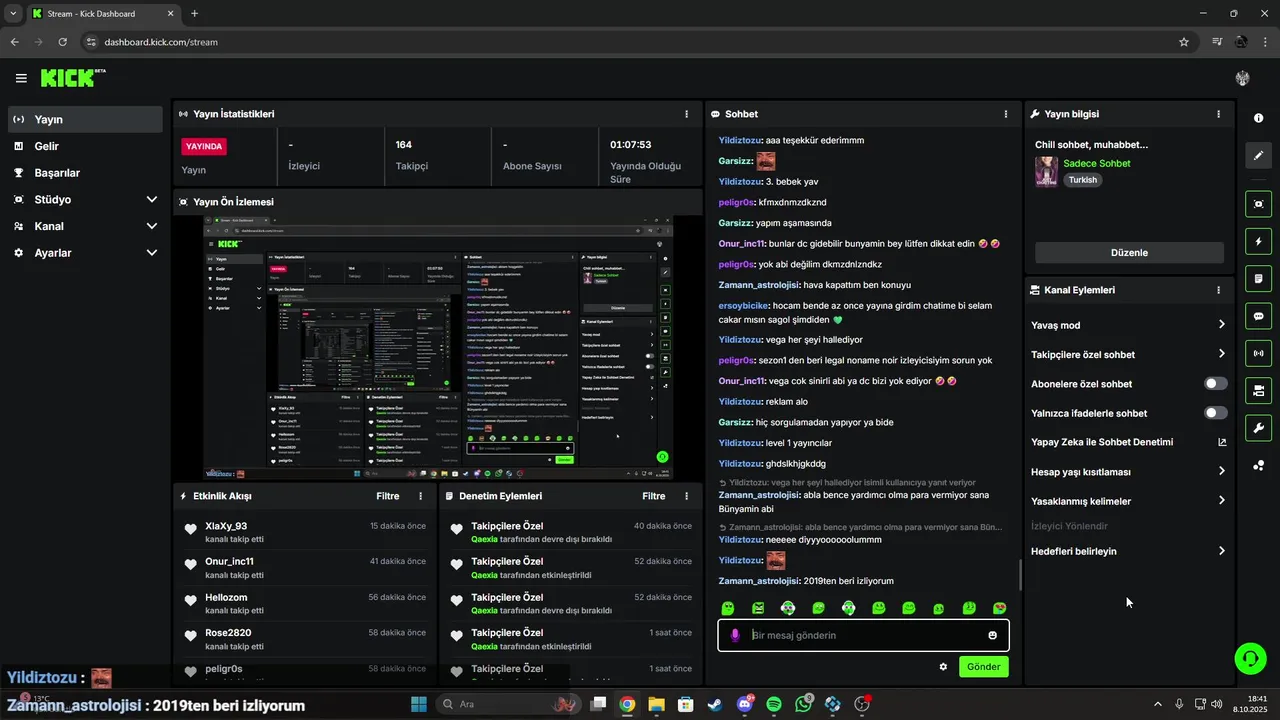Screen dimensions: 1280x720
Task: Click username ersoybicike in chat
Action: (x=743, y=306)
